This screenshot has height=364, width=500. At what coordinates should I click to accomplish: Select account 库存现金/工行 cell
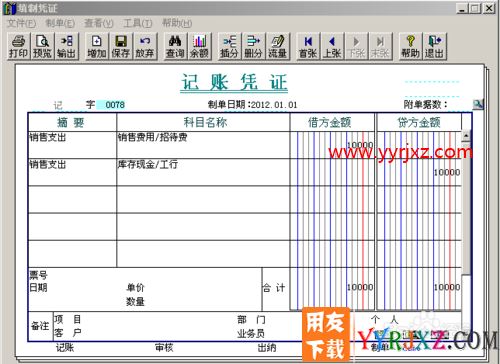pyautogui.click(x=203, y=172)
